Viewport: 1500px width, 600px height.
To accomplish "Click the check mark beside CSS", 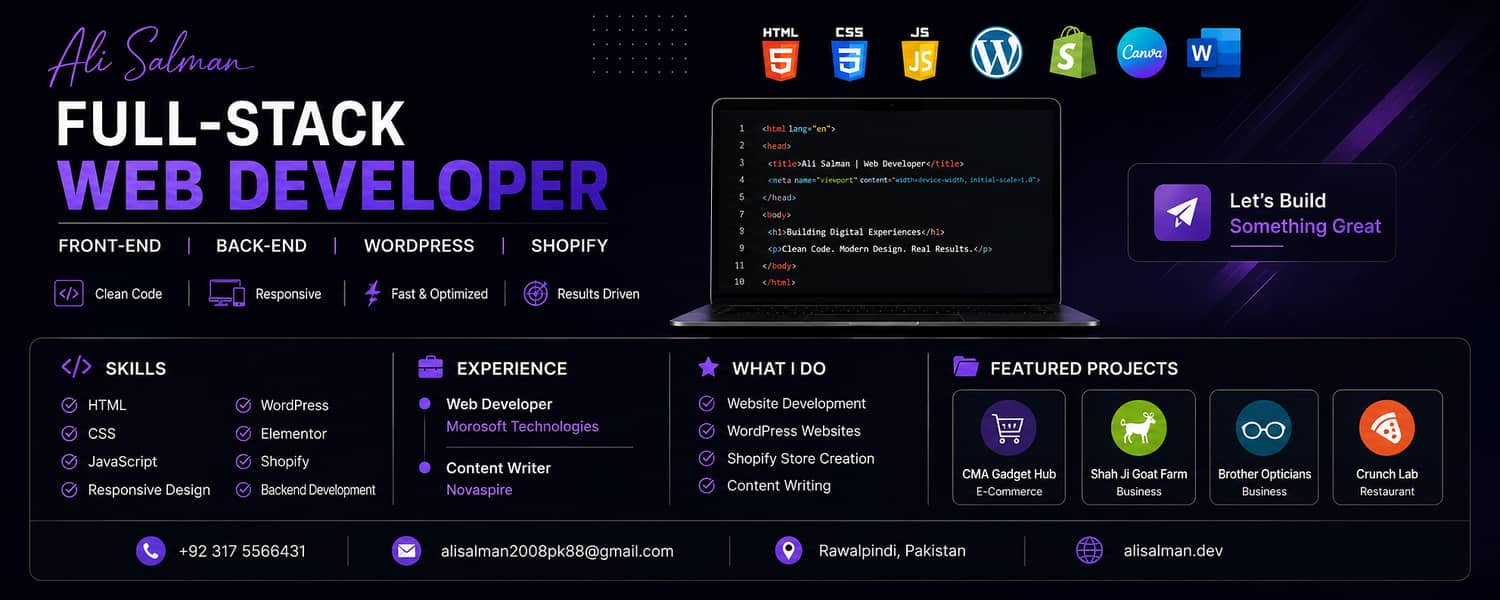I will coord(69,433).
